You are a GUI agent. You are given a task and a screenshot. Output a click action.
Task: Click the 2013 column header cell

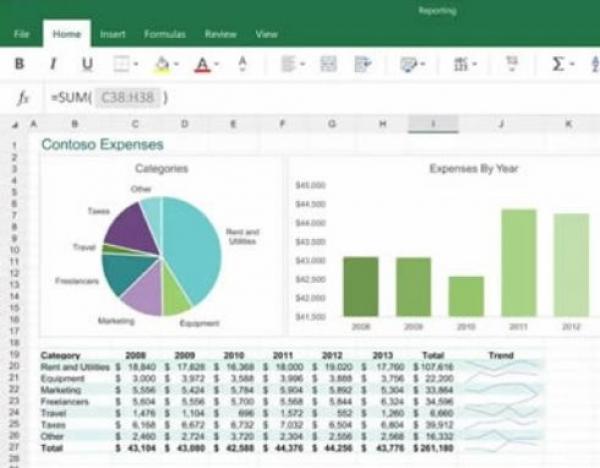[383, 355]
